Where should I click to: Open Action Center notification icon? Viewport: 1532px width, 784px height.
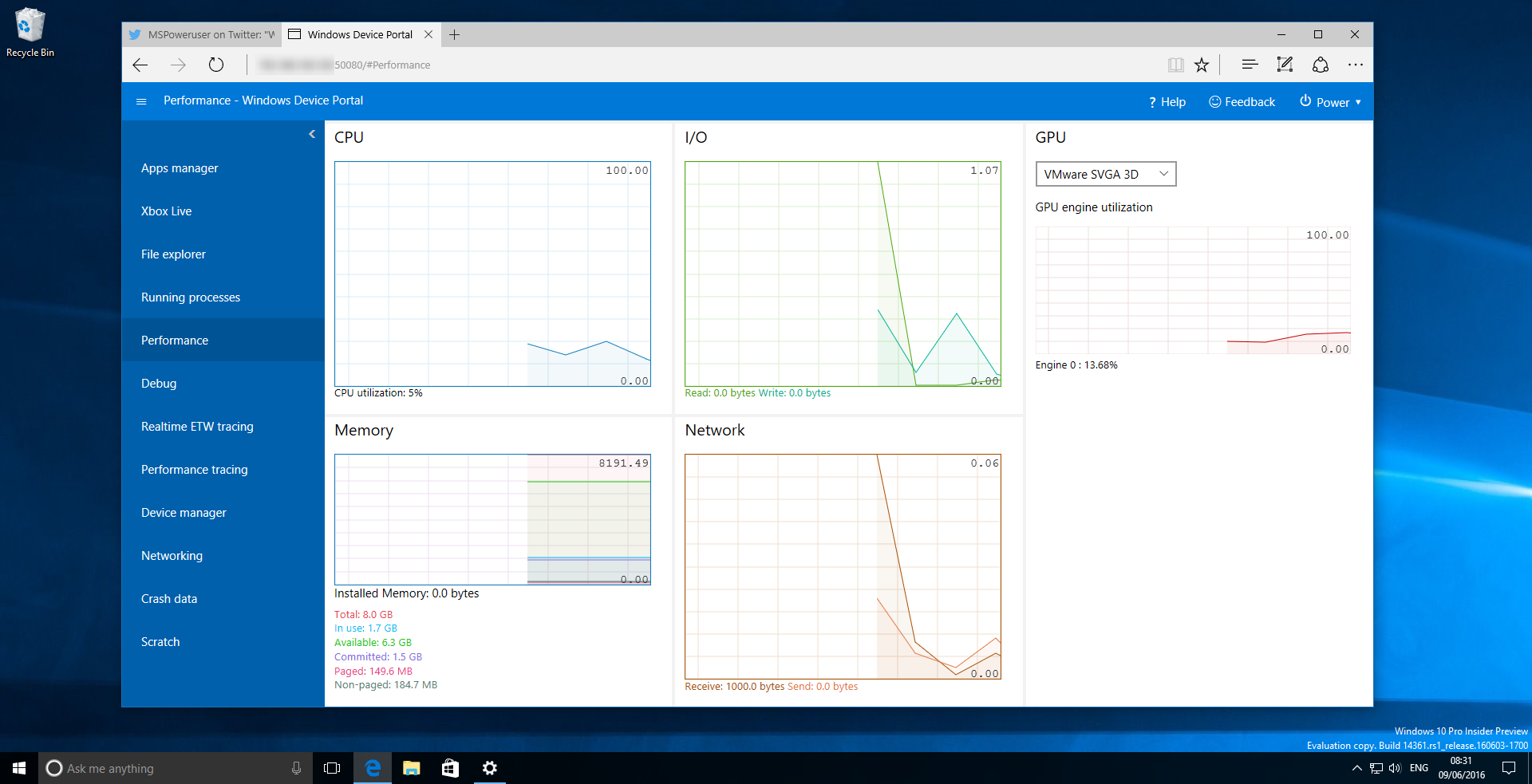click(x=1509, y=768)
